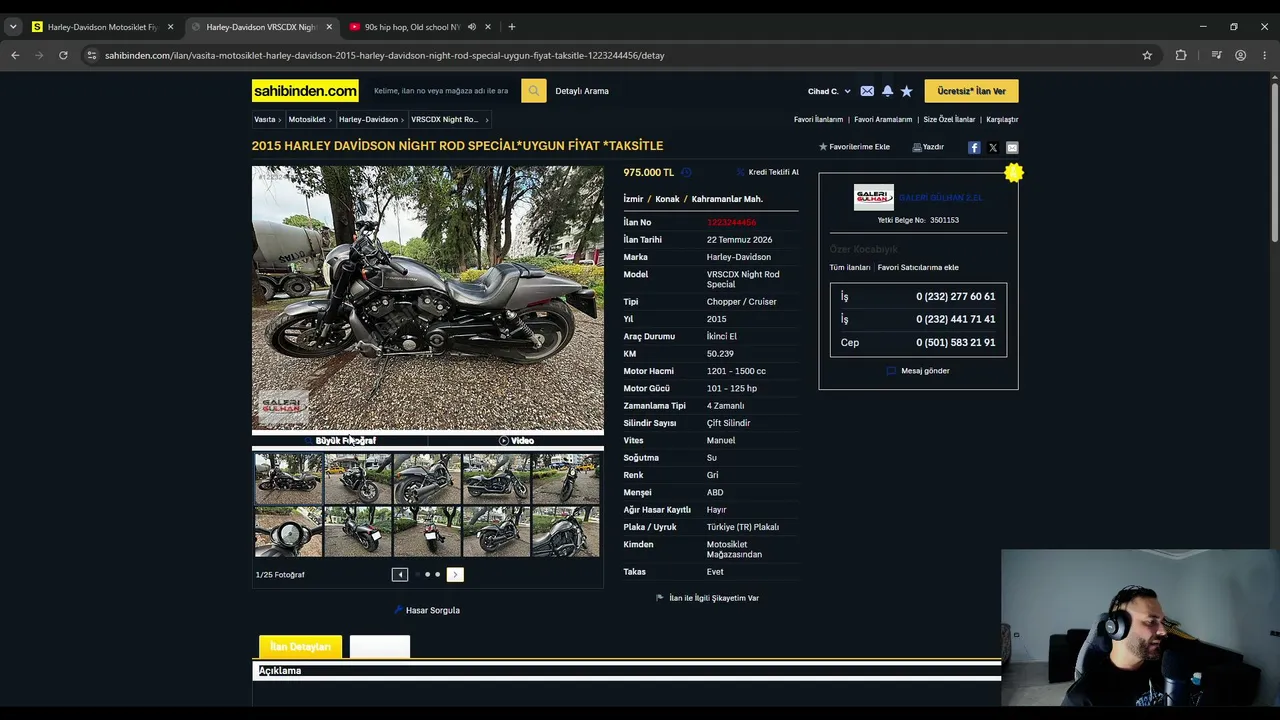Click Mesaj gönder to the seller
Image resolution: width=1280 pixels, height=720 pixels.
[918, 371]
